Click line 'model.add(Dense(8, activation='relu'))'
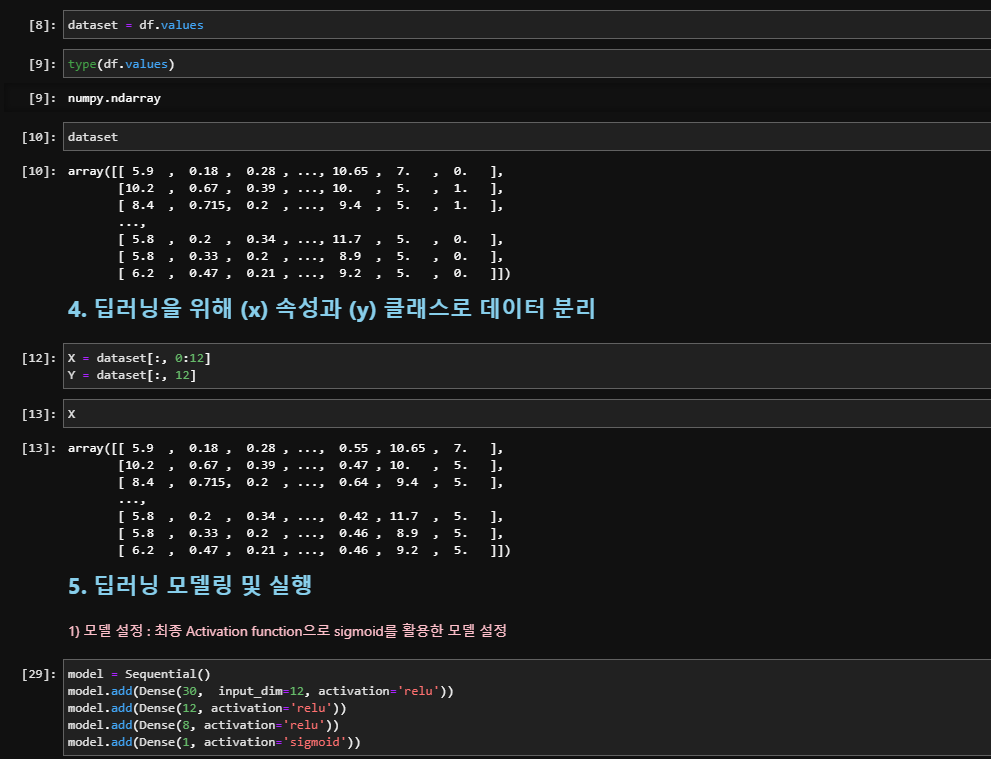 (x=203, y=725)
